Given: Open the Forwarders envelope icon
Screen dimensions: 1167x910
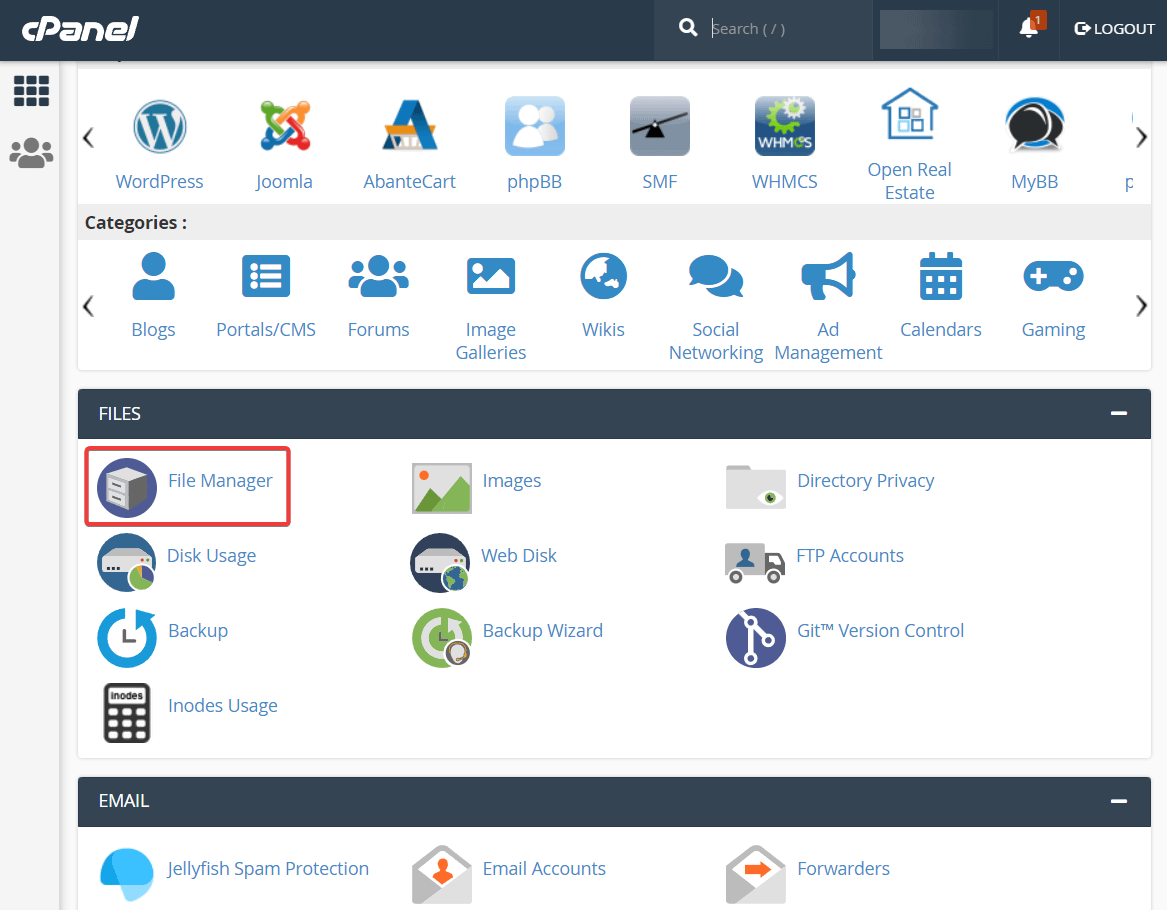Looking at the screenshot, I should pyautogui.click(x=756, y=874).
